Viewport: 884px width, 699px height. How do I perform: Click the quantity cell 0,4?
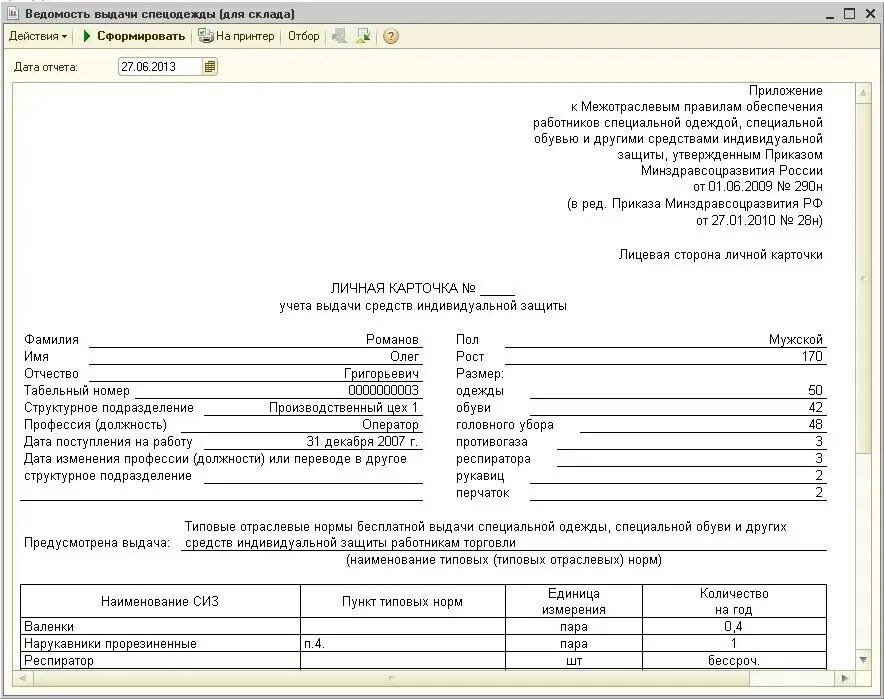coord(734,626)
